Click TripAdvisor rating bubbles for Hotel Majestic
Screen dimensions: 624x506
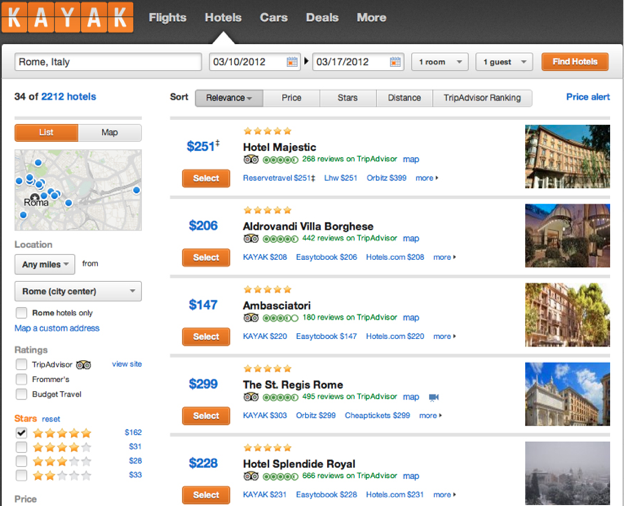point(281,160)
